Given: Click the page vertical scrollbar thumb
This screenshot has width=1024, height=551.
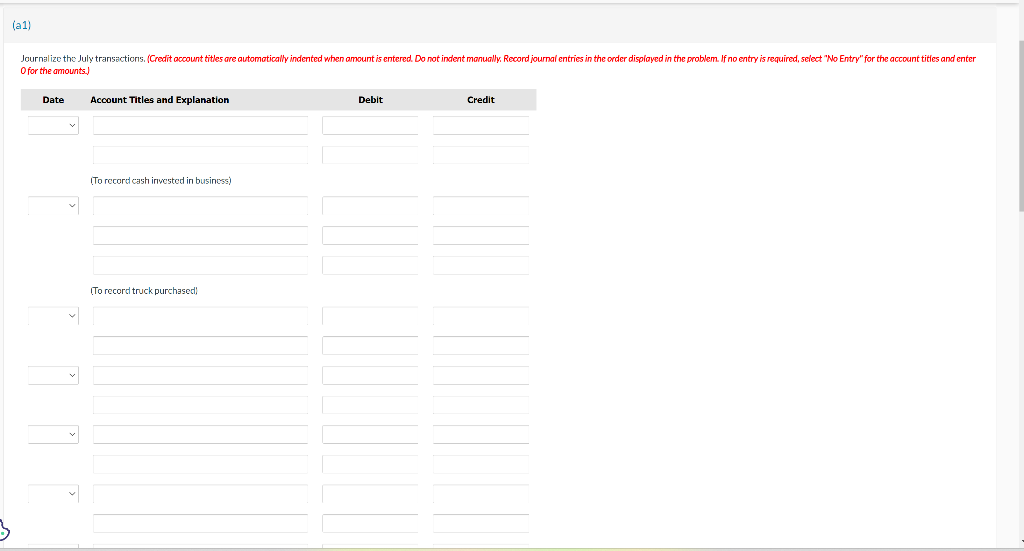Looking at the screenshot, I should [1021, 124].
